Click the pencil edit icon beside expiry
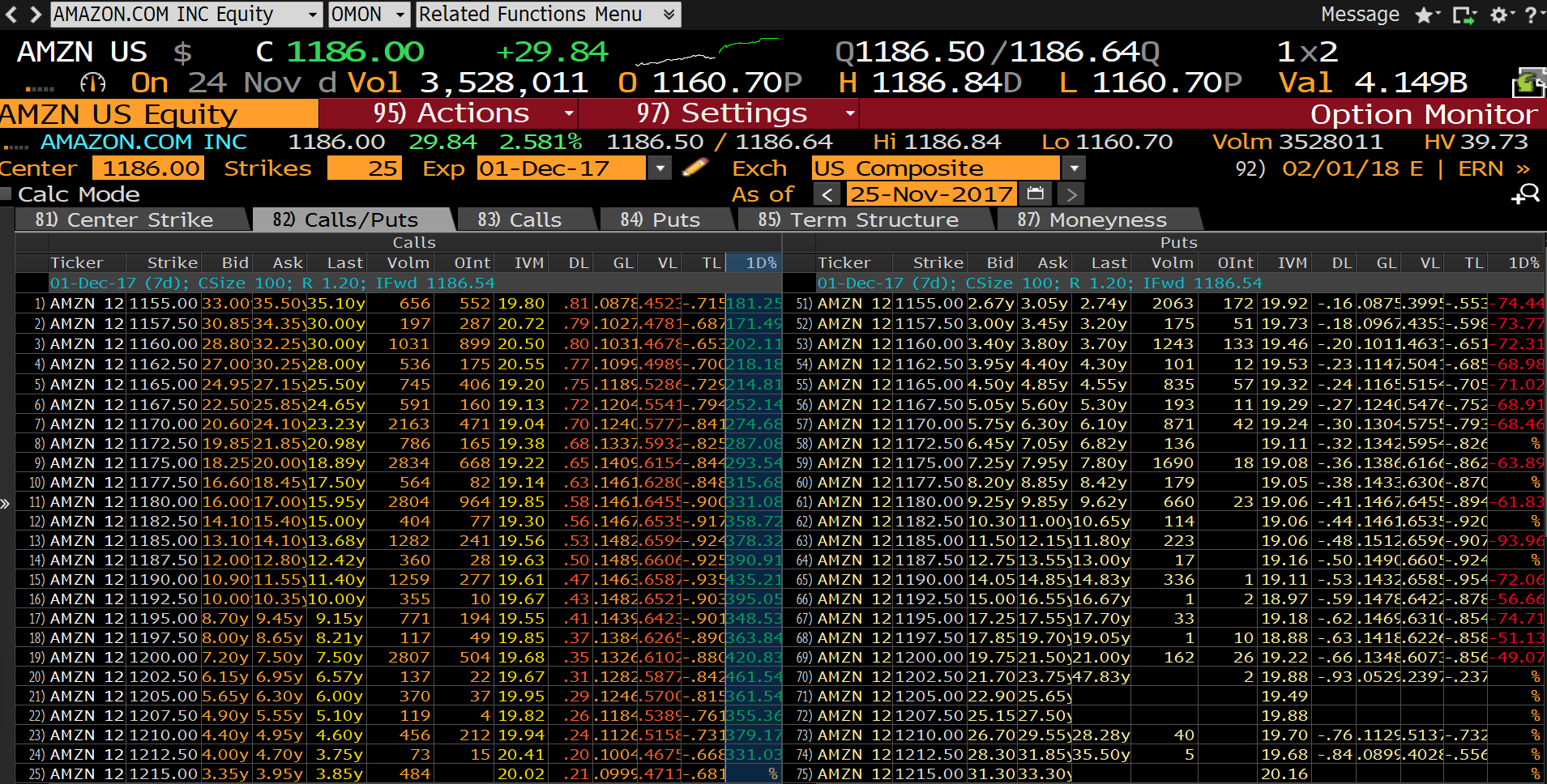Image resolution: width=1547 pixels, height=784 pixels. tap(695, 168)
